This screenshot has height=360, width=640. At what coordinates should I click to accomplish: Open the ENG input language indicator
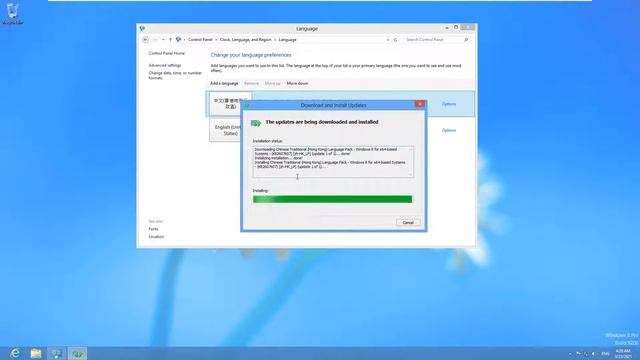[x=605, y=353]
